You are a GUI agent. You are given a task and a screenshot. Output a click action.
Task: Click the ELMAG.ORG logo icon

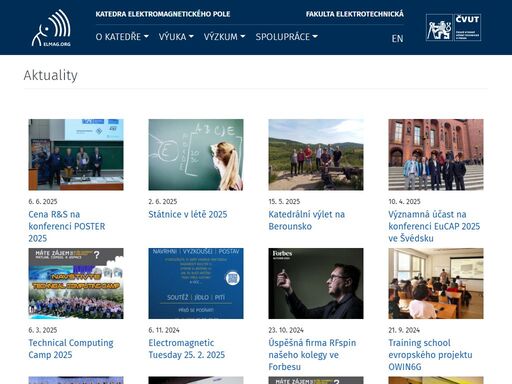click(51, 28)
